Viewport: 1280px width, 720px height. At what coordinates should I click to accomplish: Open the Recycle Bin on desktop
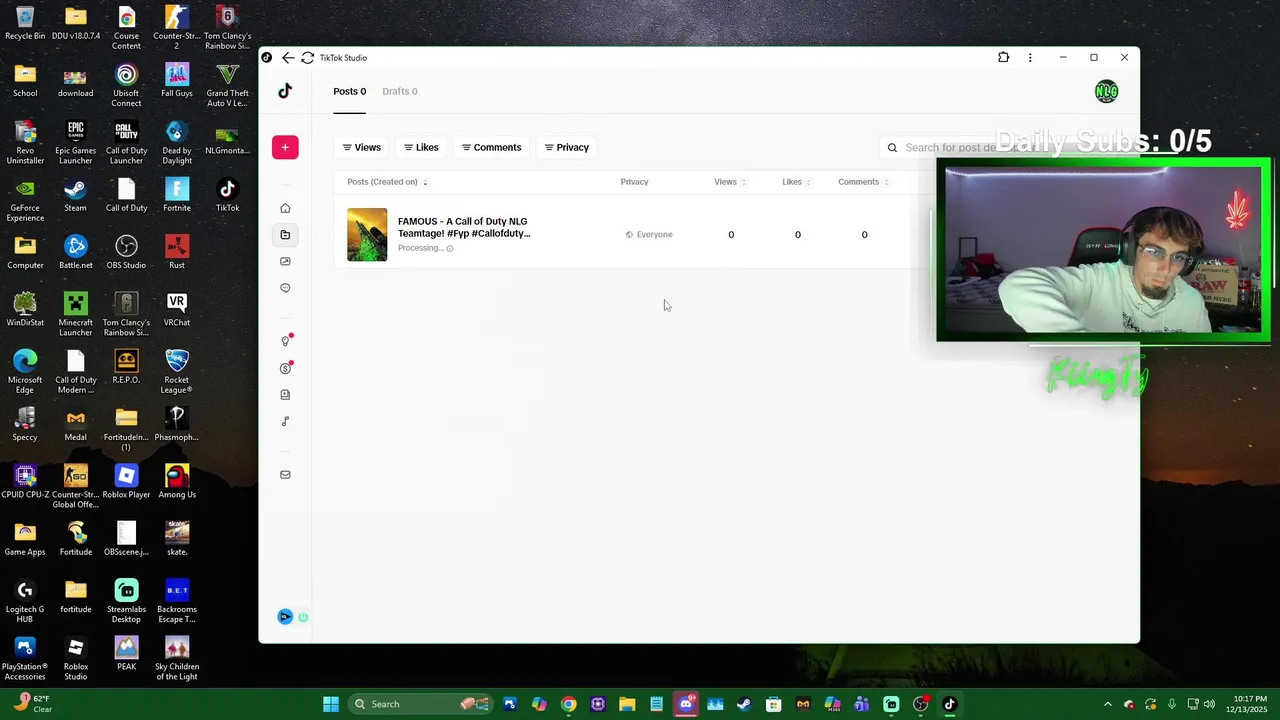(x=25, y=23)
